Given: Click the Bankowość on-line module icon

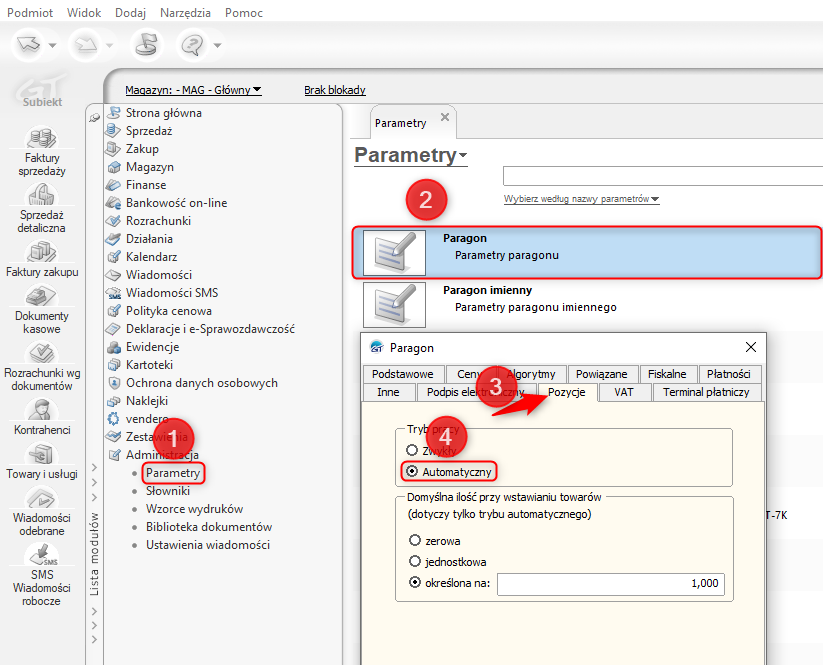Looking at the screenshot, I should tap(113, 203).
